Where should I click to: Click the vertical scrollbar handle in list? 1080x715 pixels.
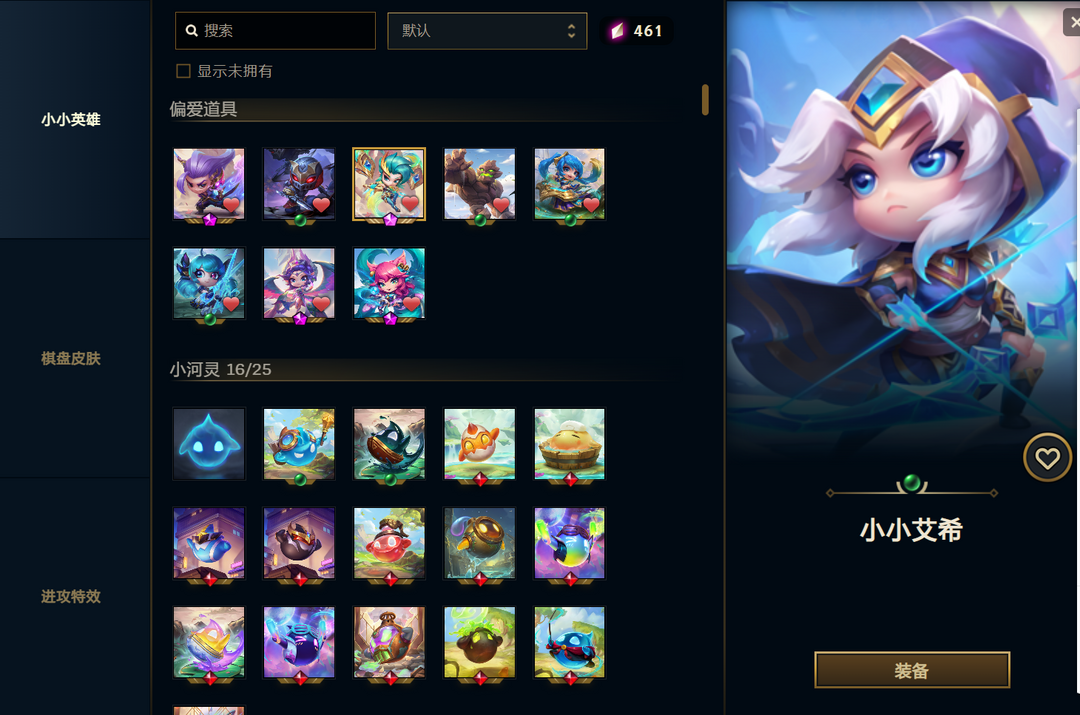pos(705,100)
